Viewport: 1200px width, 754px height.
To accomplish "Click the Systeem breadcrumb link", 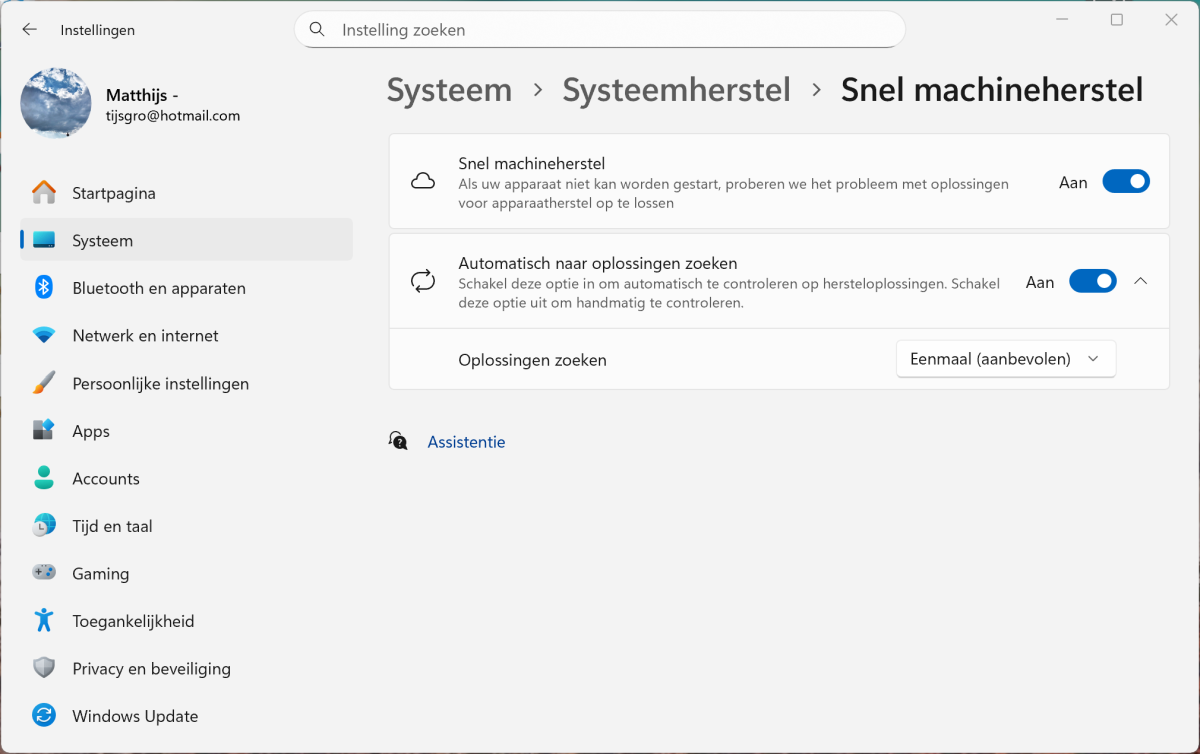I will click(449, 90).
